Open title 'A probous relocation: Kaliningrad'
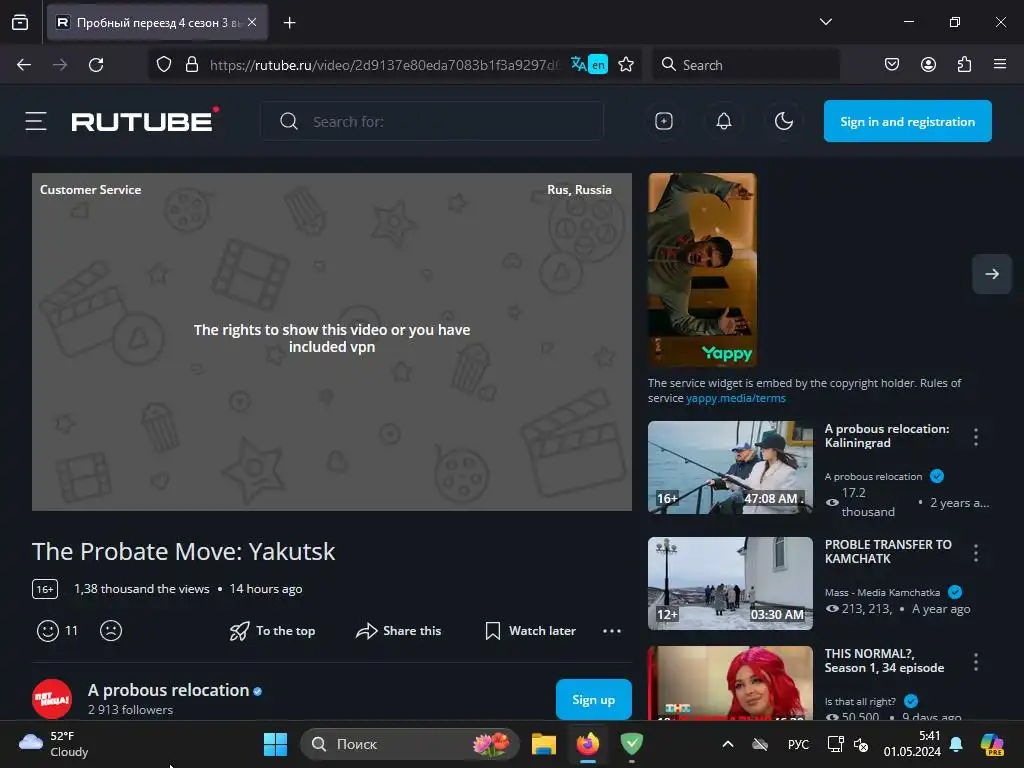Screen dimensions: 1024x768 tap(887, 436)
